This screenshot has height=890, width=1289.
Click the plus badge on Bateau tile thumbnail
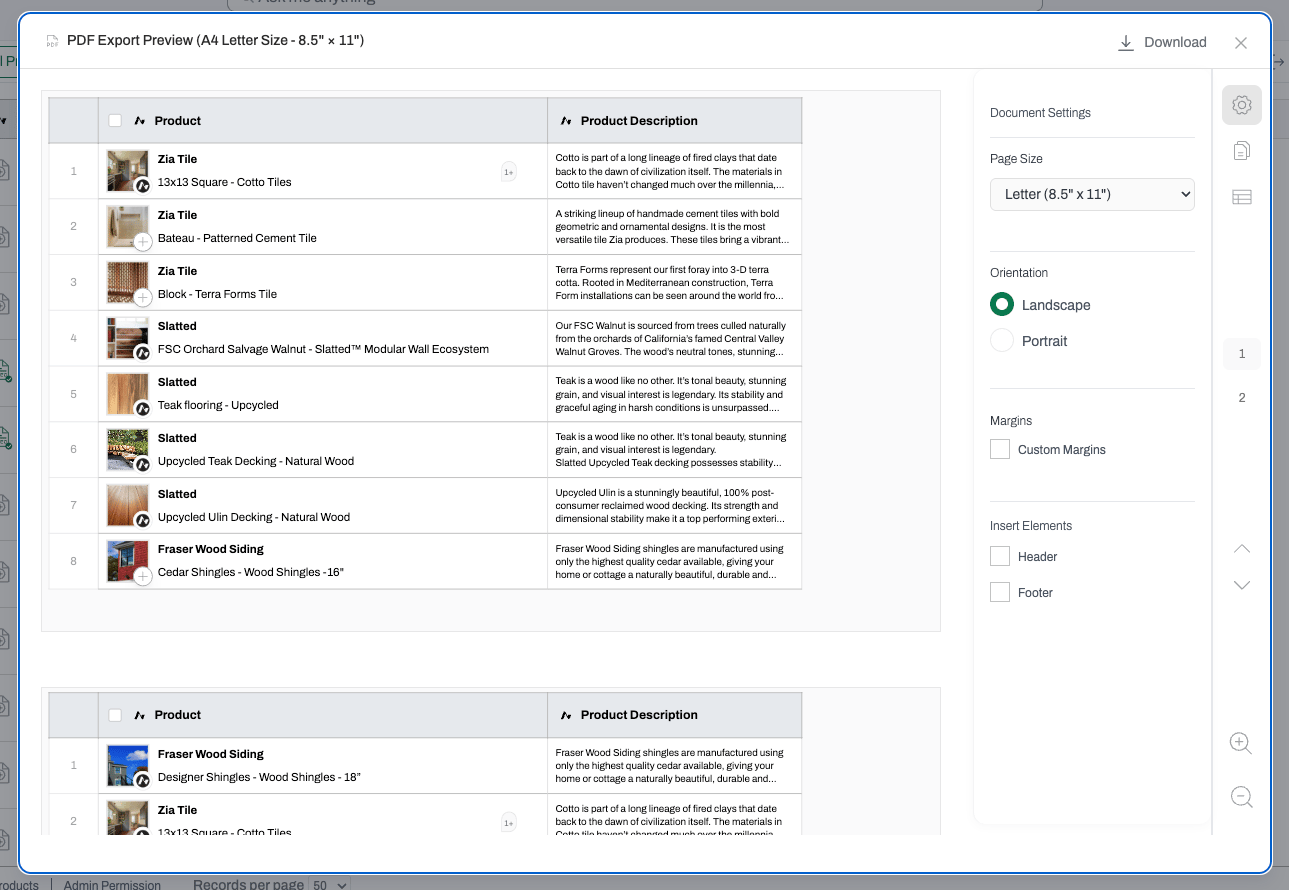(x=142, y=241)
